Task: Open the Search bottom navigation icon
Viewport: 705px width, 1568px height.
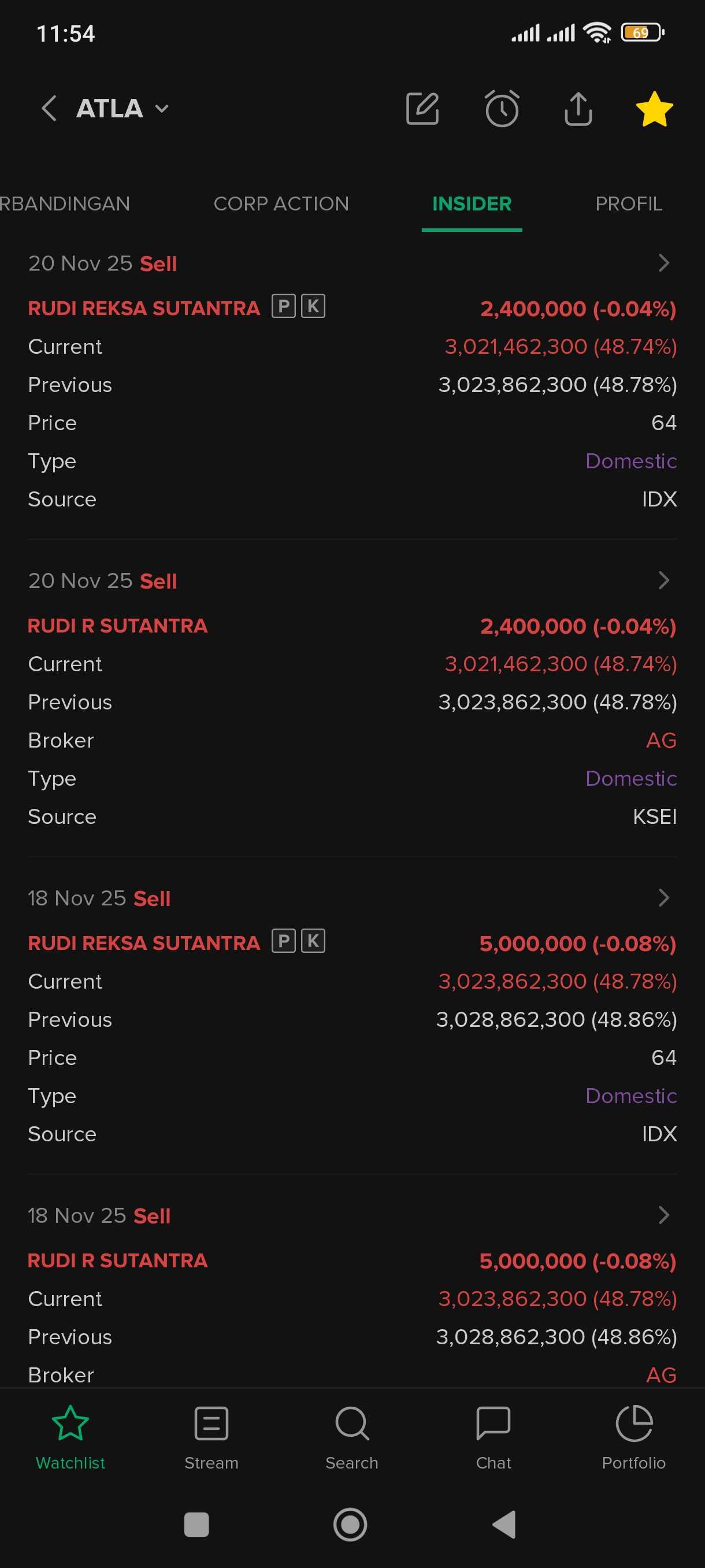Action: click(351, 1437)
